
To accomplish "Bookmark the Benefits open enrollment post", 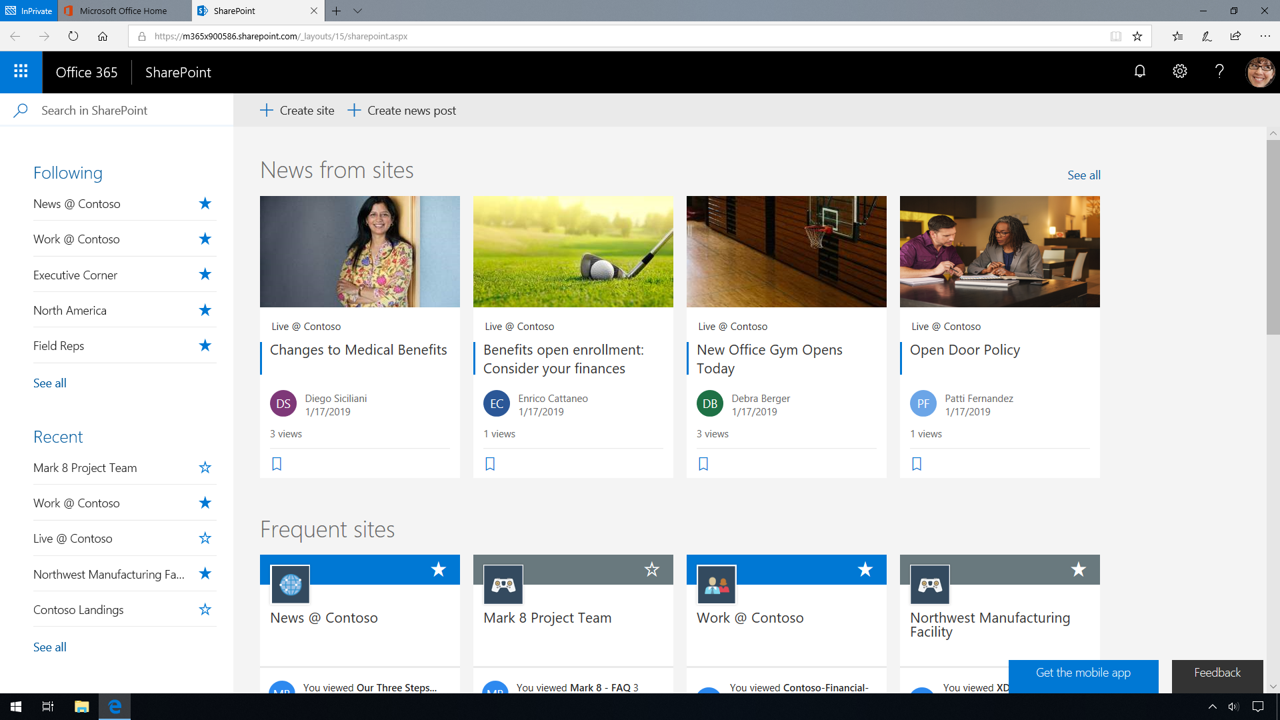I will 490,464.
